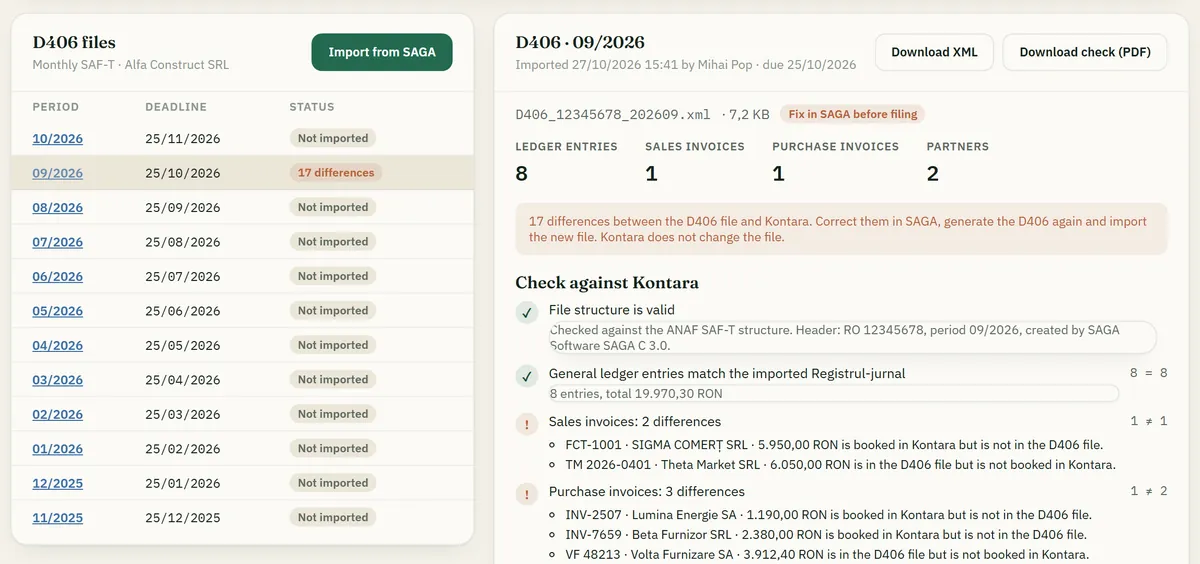Click the File structure is valid checkmark icon
This screenshot has height=564, width=1200.
coord(526,313)
